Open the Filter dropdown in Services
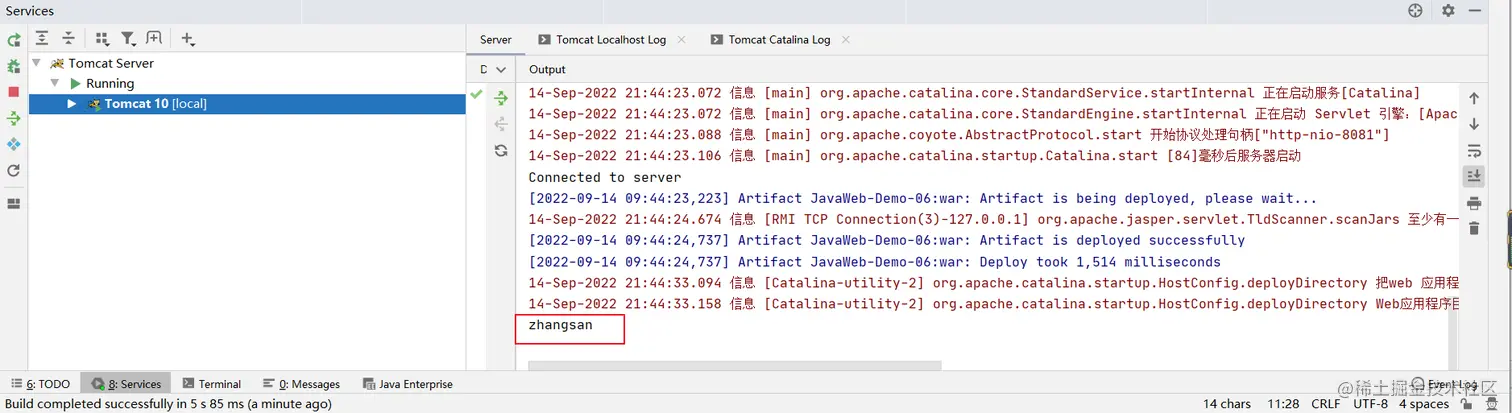 coord(129,39)
